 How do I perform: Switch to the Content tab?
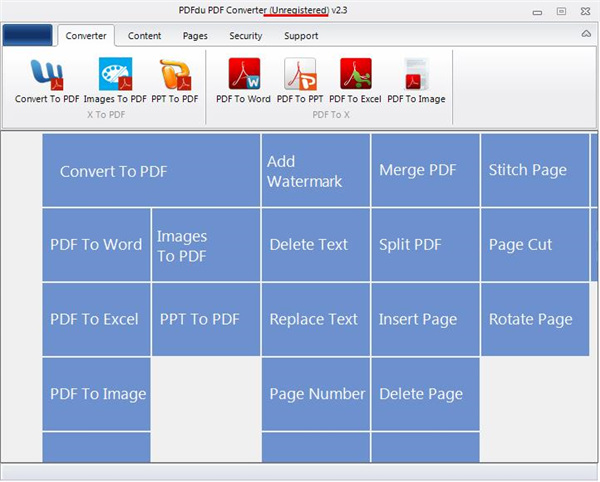(145, 36)
